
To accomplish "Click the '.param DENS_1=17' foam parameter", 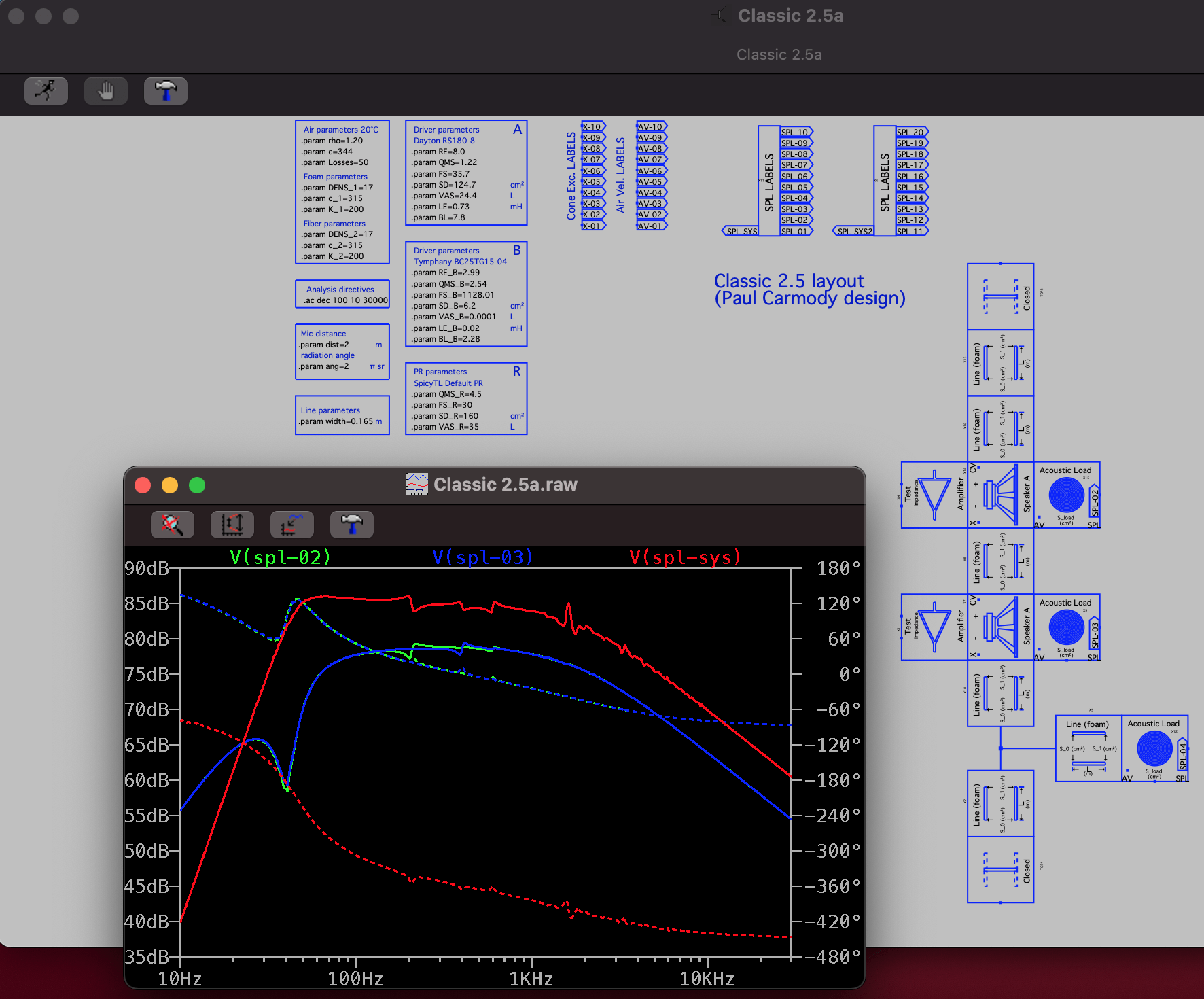I will click(337, 188).
